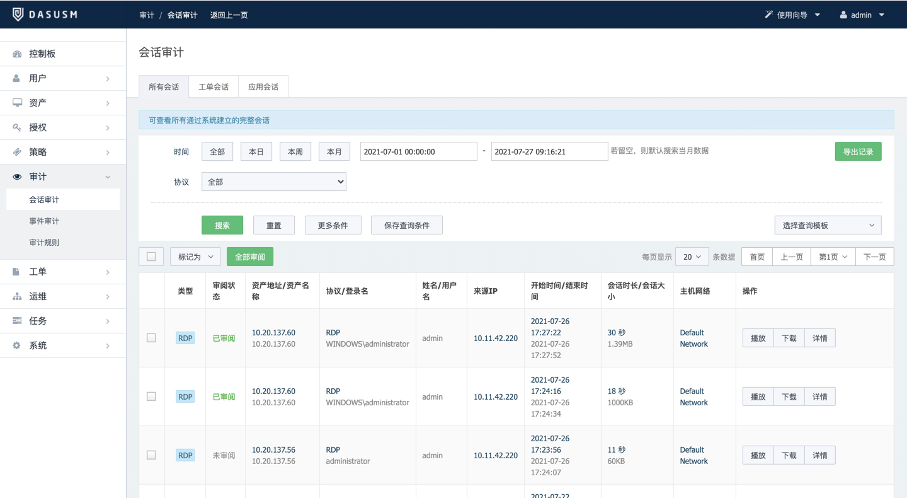Switch to the 应用会话 tab
Screen dimensions: 908x498
coord(263,87)
